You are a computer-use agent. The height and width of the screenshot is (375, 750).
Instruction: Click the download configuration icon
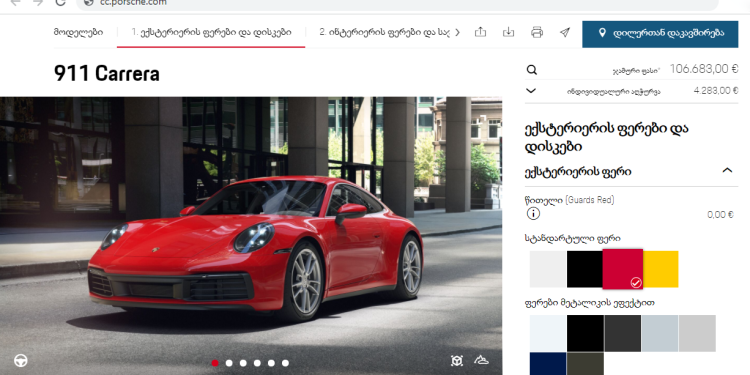pyautogui.click(x=508, y=33)
